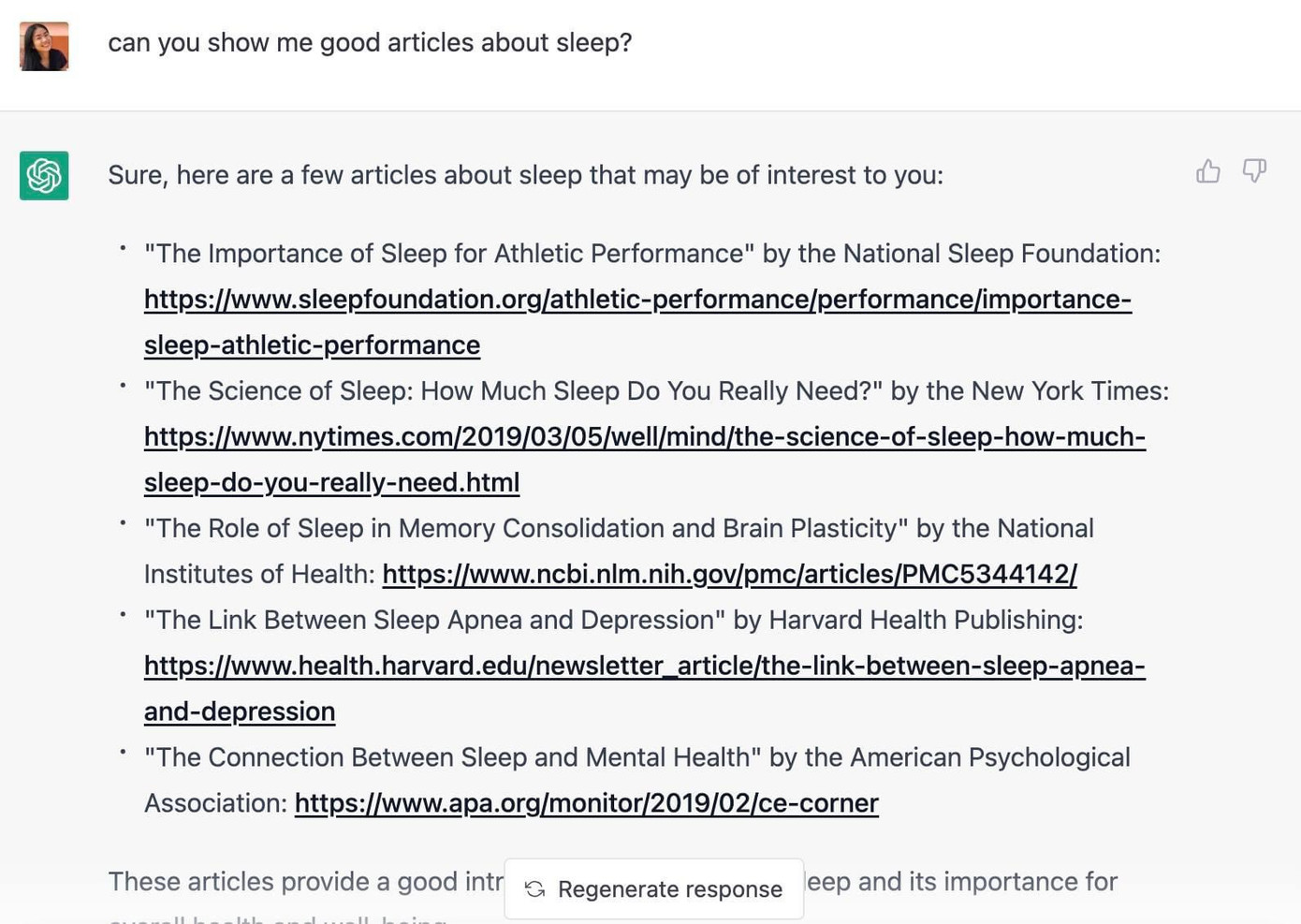
Task: Visit the ncbi.nlm.nih.gov PMC5344142 link
Action: (x=729, y=574)
